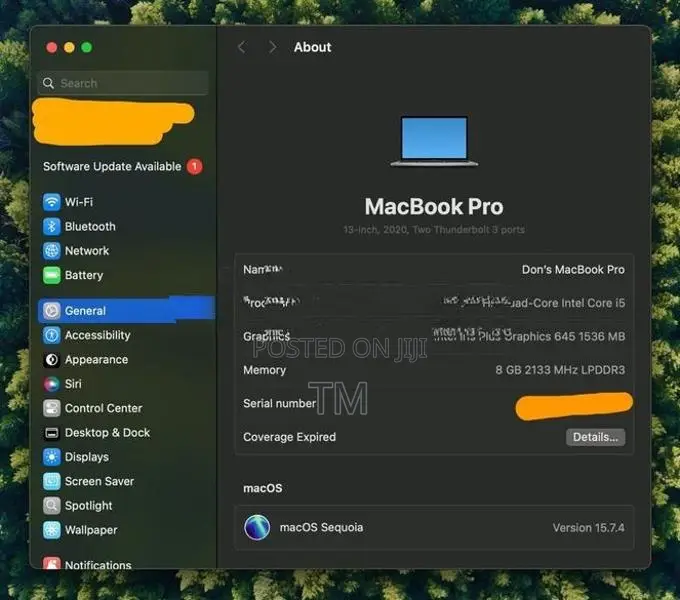The image size is (680, 600).
Task: Click the Details... button for coverage
Action: [595, 437]
